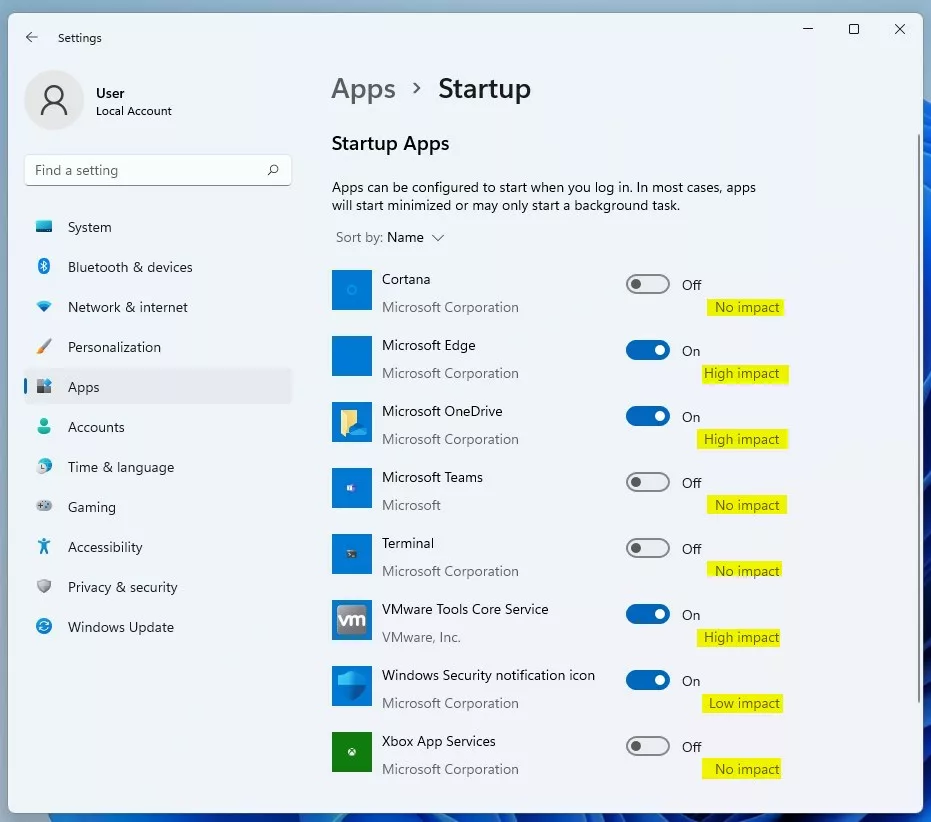Click Apps breadcrumb link in header

pyautogui.click(x=363, y=89)
